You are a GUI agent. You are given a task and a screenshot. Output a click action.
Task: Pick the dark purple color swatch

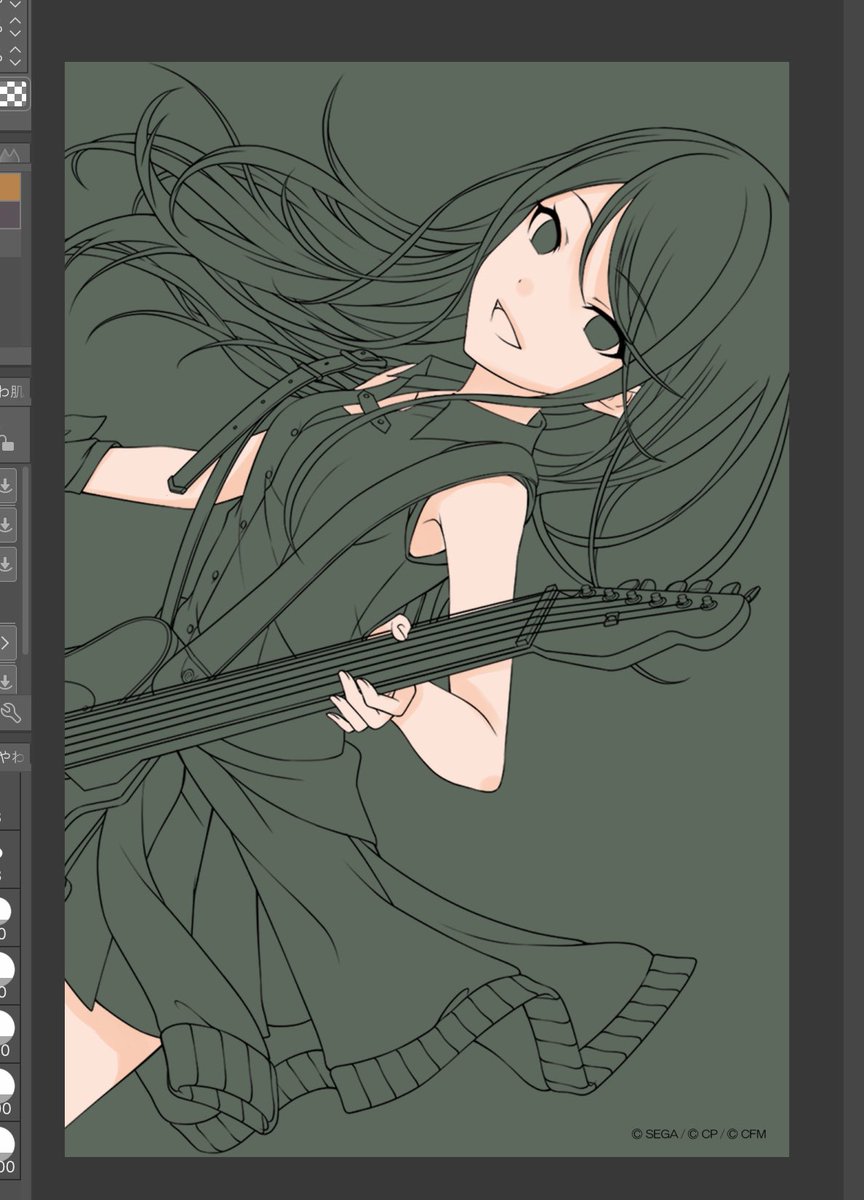[10, 215]
